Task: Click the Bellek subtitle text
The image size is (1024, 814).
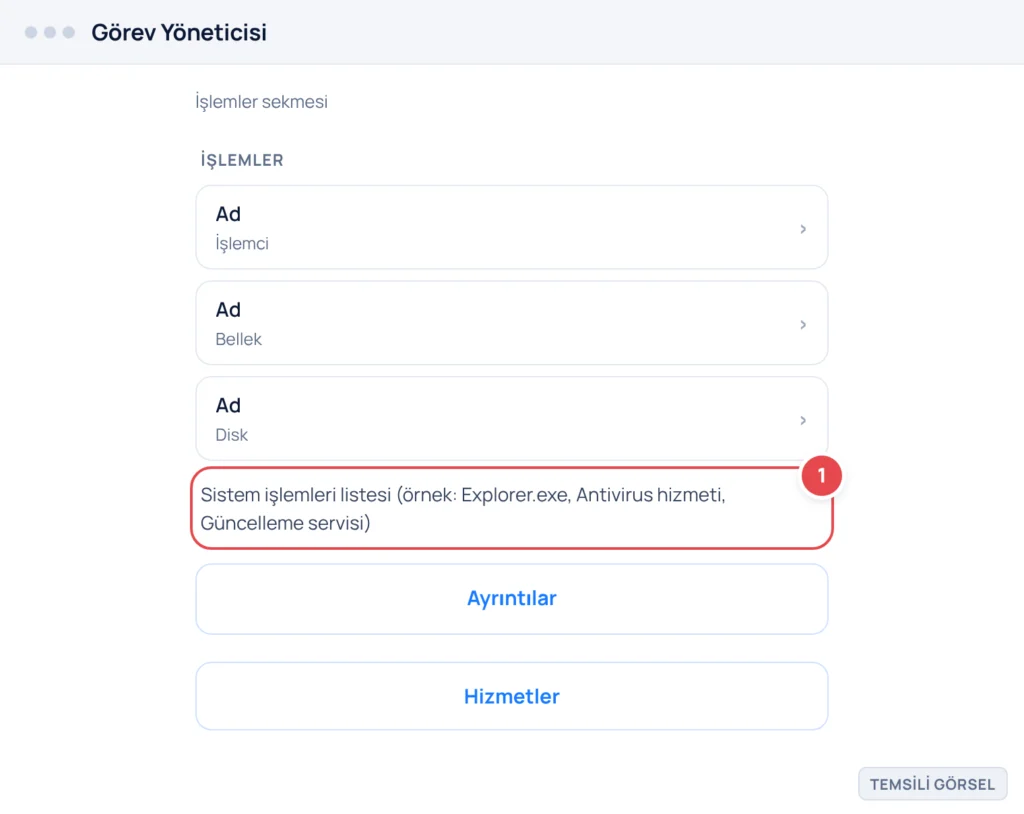Action: tap(238, 339)
